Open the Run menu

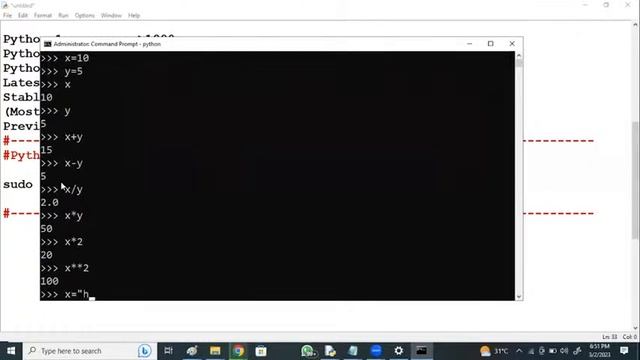pyautogui.click(x=63, y=16)
